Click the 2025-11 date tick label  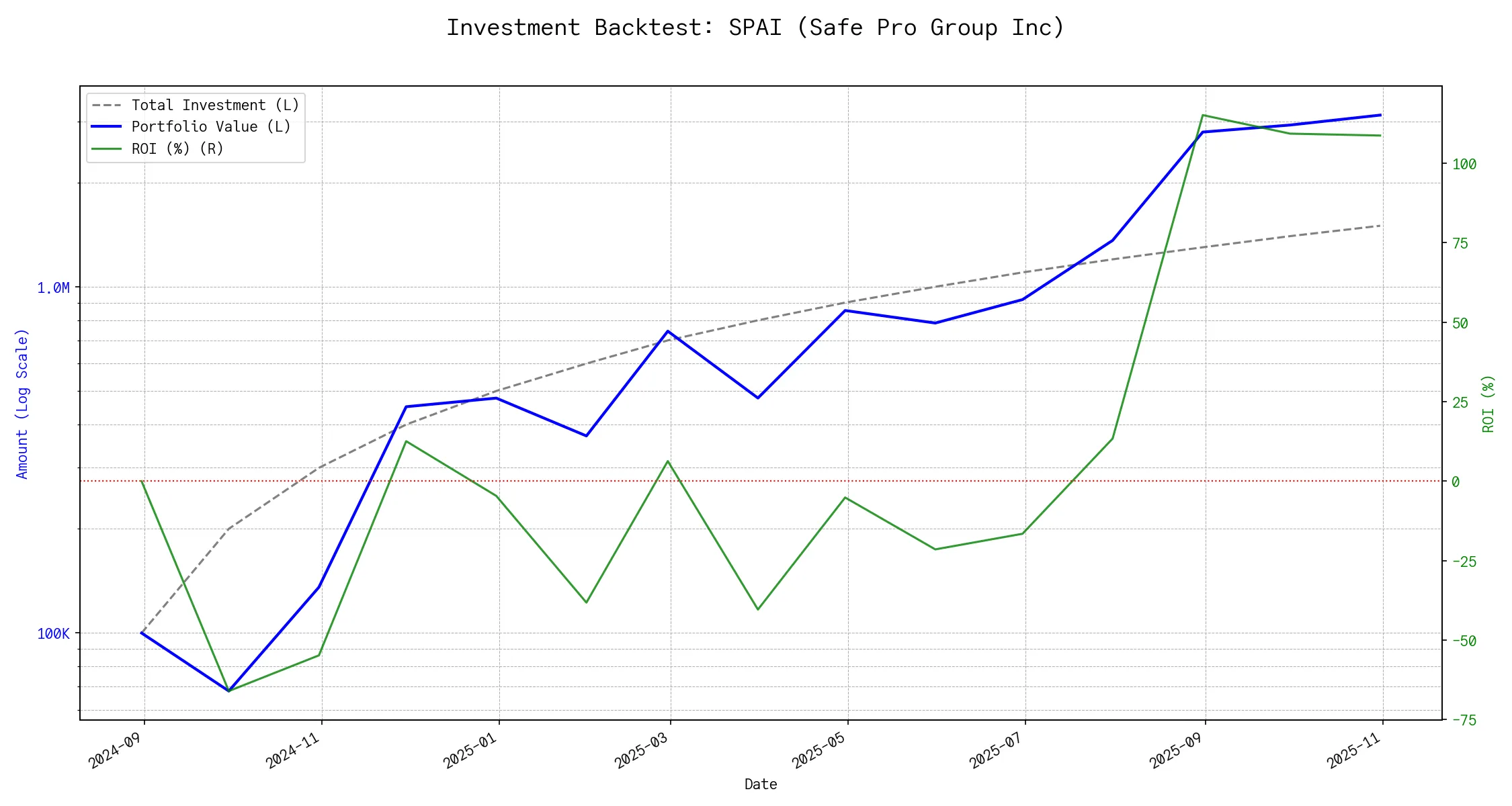click(x=1353, y=750)
